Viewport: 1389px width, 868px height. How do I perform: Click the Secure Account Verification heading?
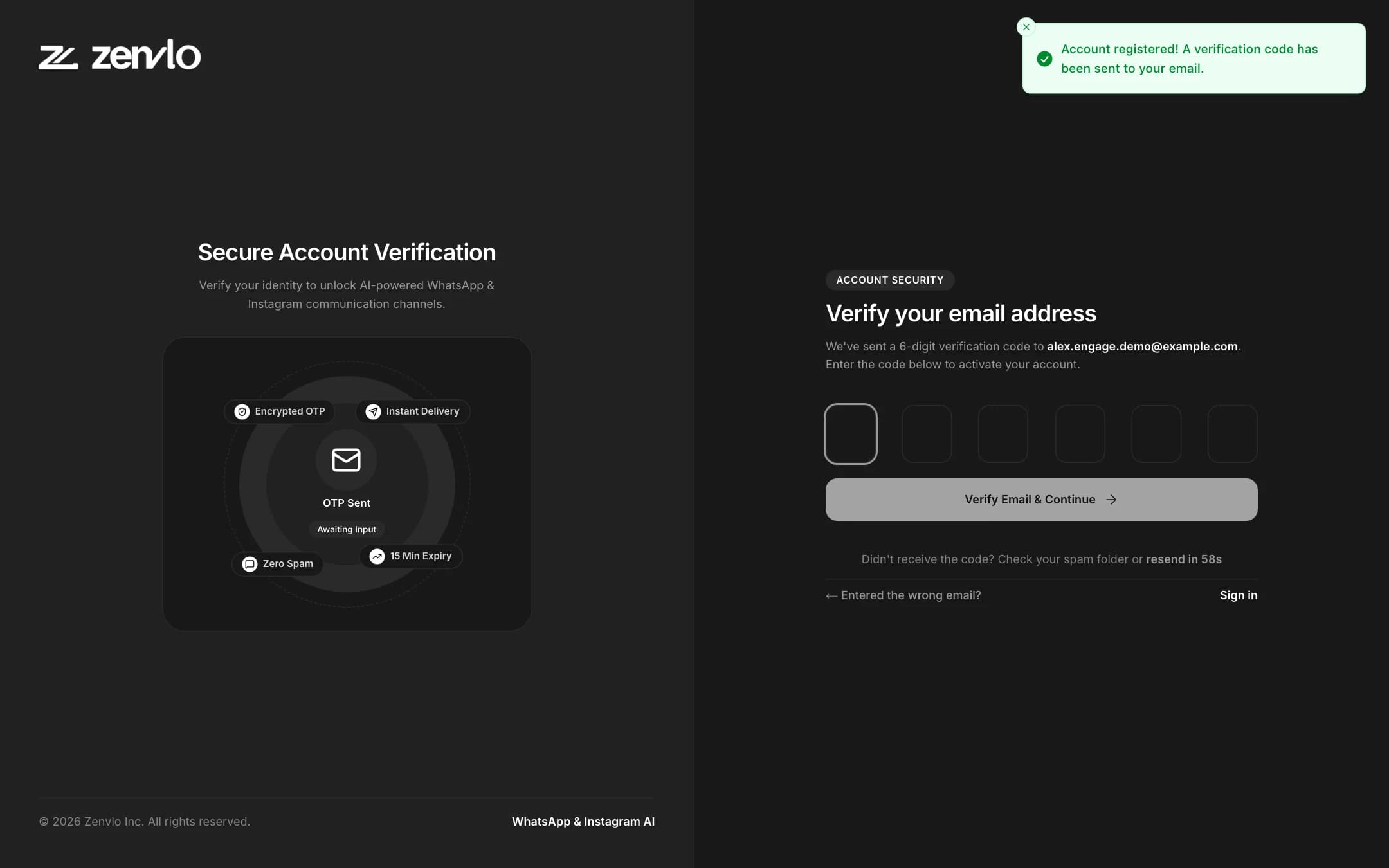(347, 253)
